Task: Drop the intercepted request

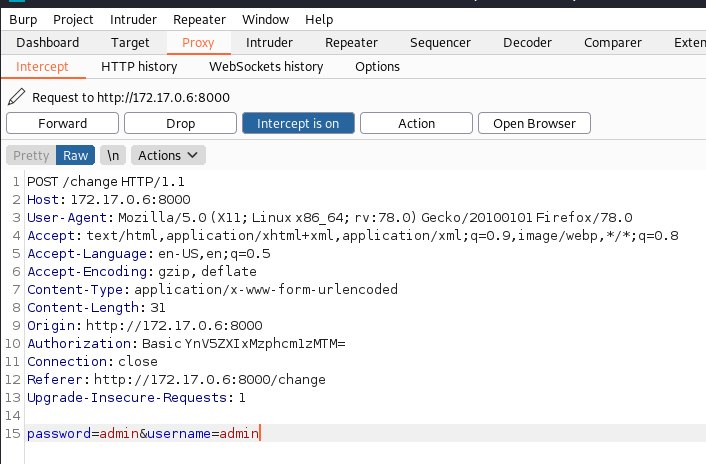Action: point(181,123)
